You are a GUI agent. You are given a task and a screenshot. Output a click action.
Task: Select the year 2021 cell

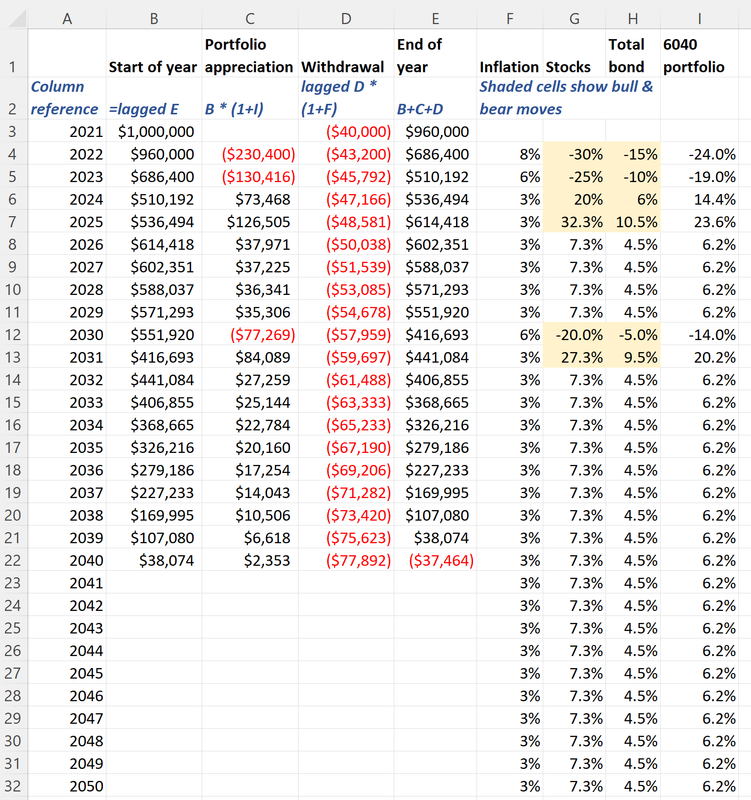click(67, 132)
